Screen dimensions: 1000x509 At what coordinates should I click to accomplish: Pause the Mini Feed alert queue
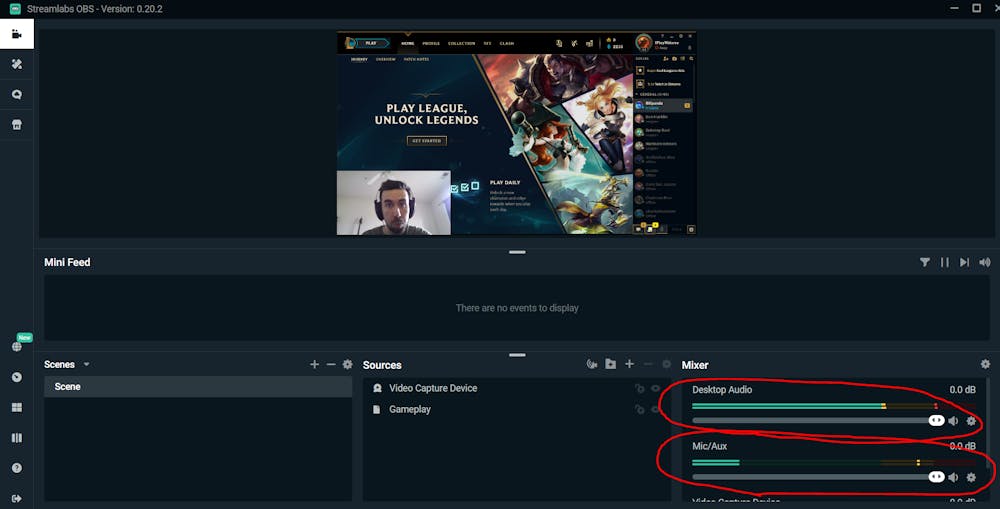(x=945, y=262)
